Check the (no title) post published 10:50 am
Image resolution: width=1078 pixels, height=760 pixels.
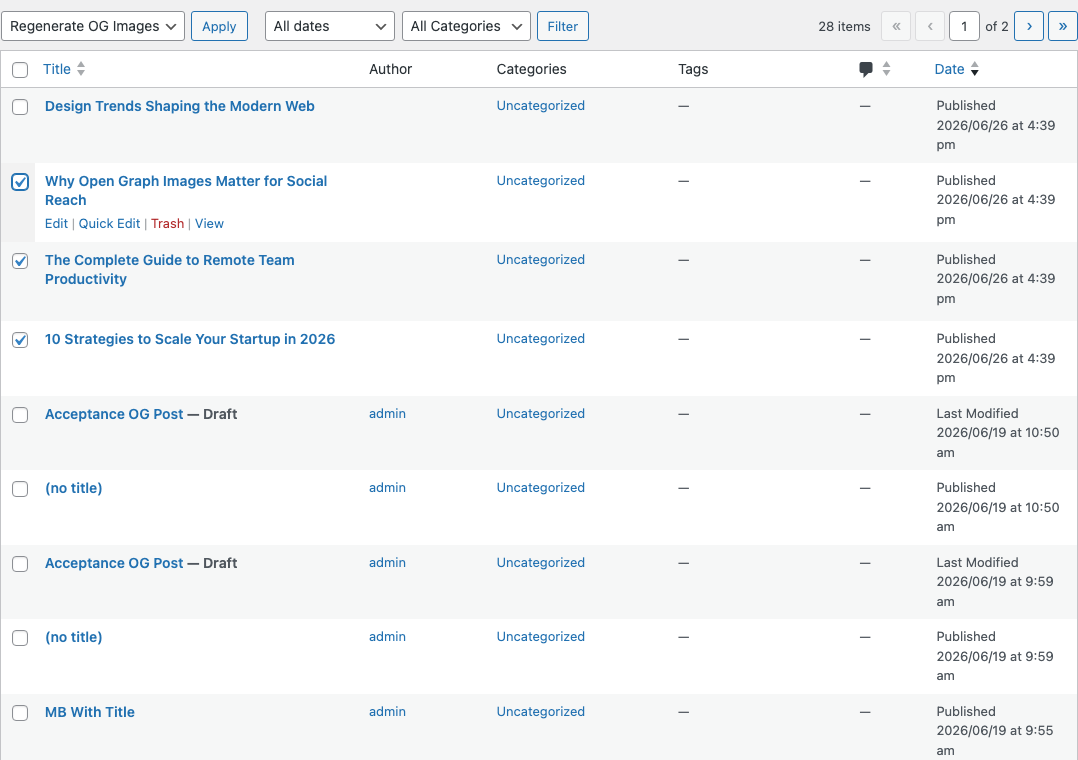[x=20, y=489]
